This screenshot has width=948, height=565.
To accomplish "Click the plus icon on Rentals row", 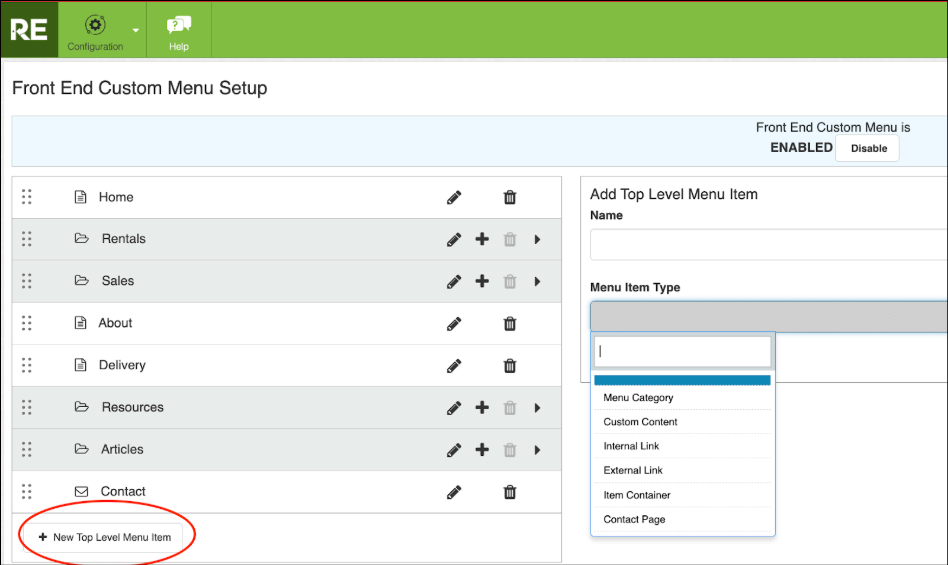I will click(x=482, y=240).
